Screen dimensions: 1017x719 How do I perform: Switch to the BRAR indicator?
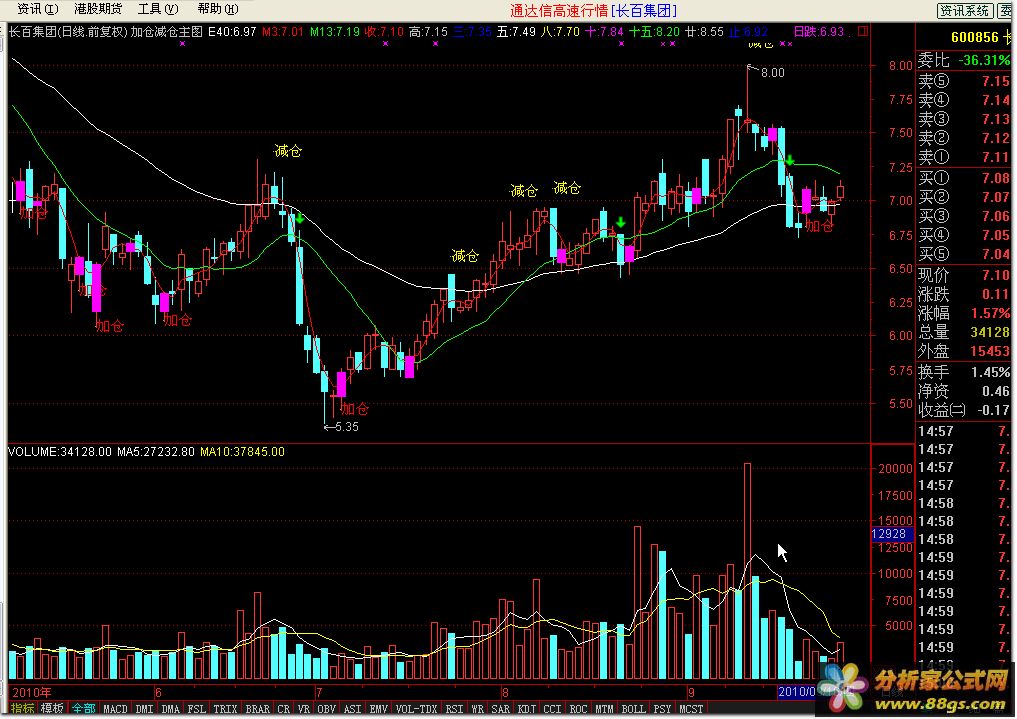[257, 709]
